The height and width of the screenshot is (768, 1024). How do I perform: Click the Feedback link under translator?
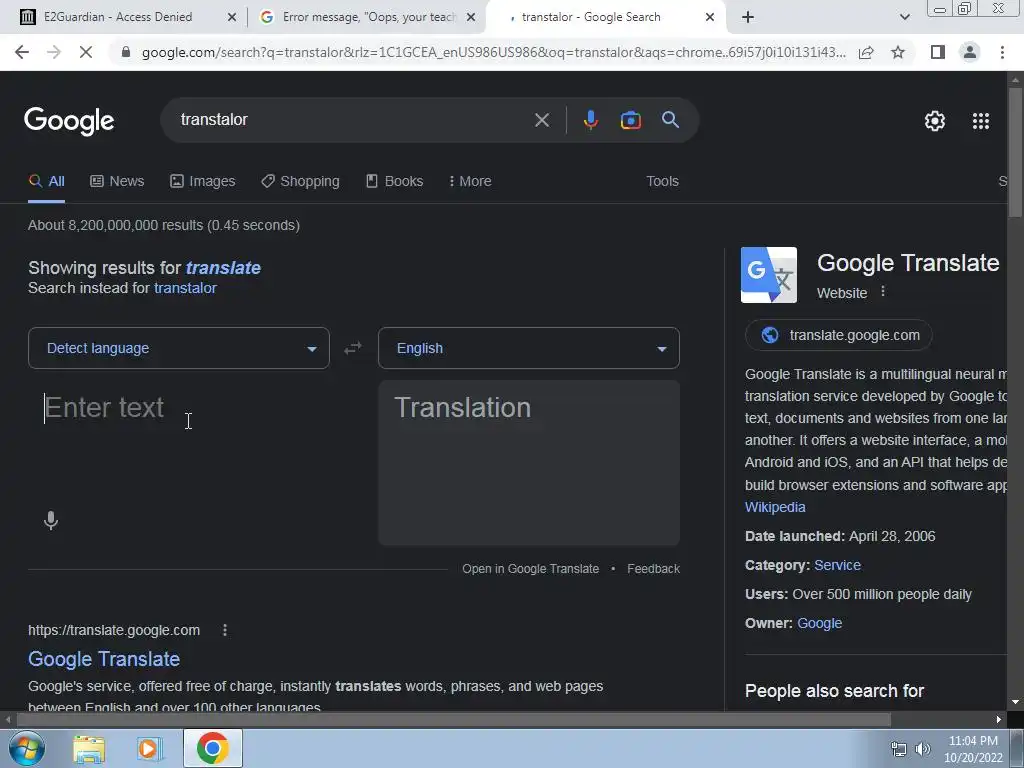click(x=653, y=569)
